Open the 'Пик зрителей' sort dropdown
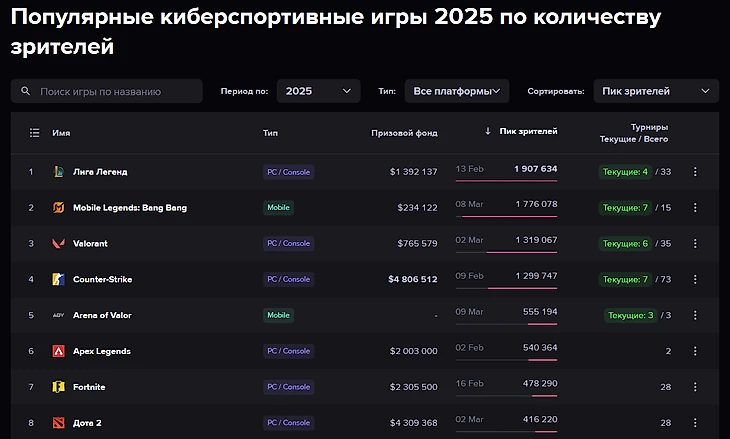Viewport: 730px width, 439px height. tap(655, 91)
